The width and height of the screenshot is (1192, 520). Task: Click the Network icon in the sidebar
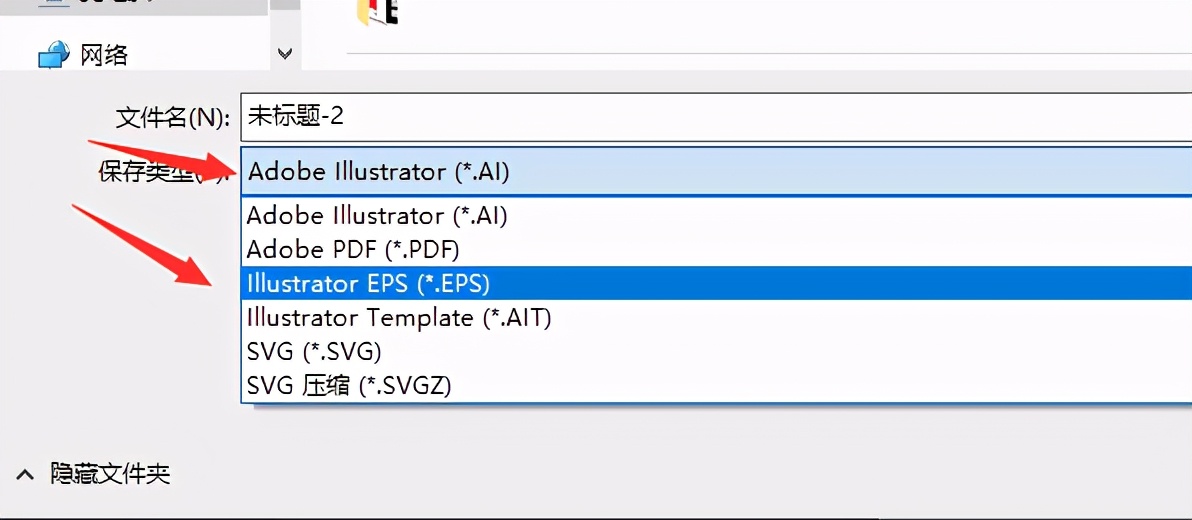click(52, 54)
